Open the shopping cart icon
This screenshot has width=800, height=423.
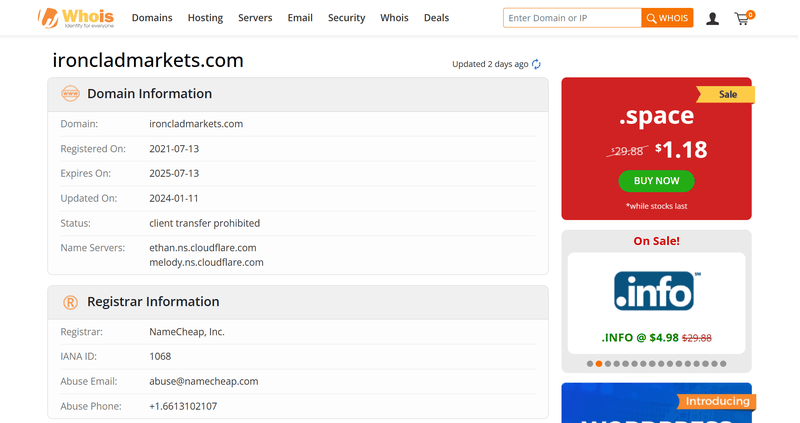pyautogui.click(x=743, y=18)
